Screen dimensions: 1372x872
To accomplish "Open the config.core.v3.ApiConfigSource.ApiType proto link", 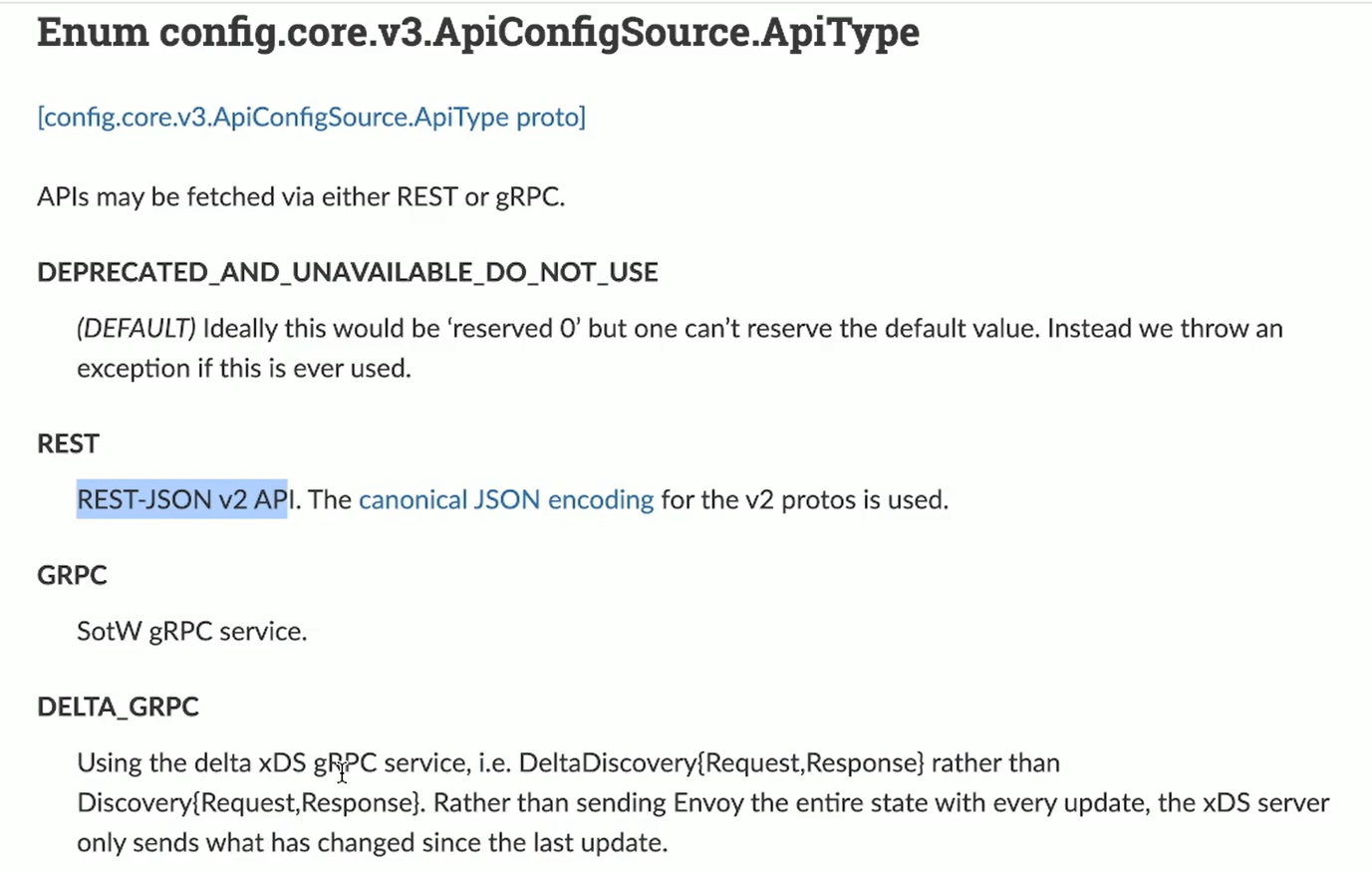I will pyautogui.click(x=311, y=117).
